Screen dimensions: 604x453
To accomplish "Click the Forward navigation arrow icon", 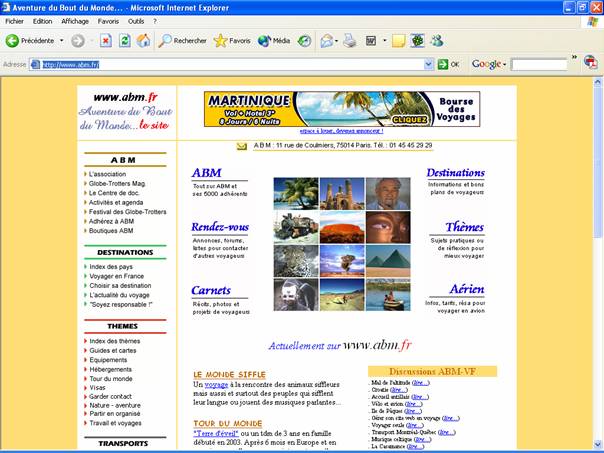I will click(x=78, y=40).
